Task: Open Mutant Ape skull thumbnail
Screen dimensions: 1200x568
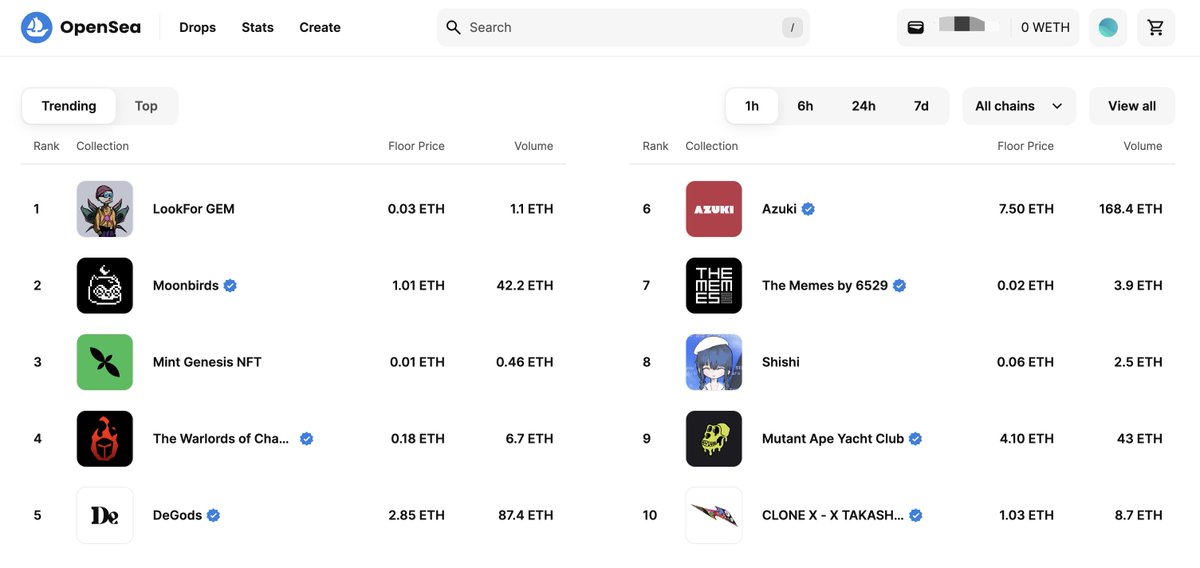Action: click(x=714, y=439)
